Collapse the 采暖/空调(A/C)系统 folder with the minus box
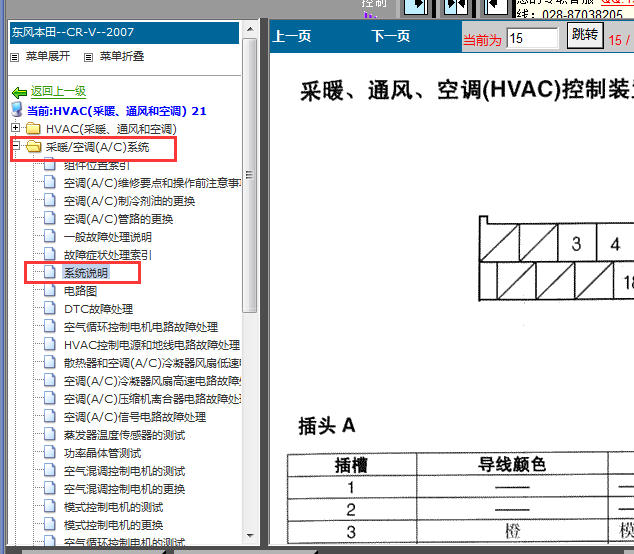 (15, 146)
